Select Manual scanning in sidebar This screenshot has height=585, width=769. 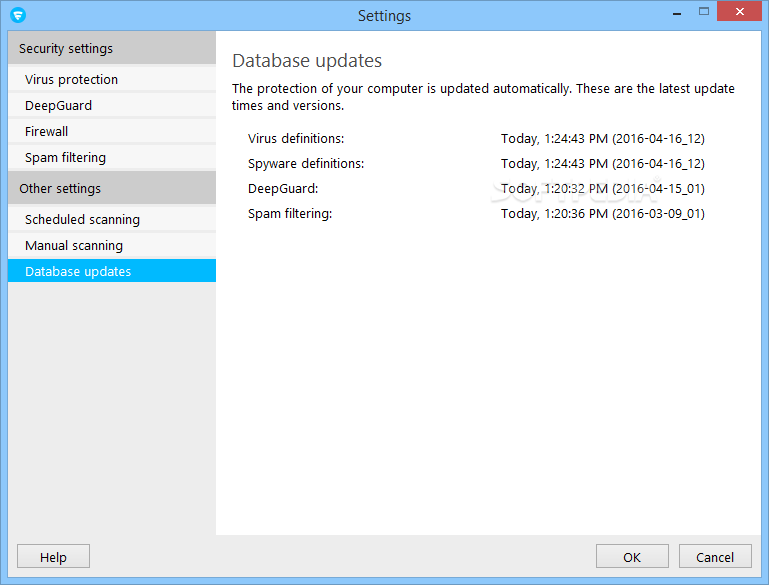(x=112, y=245)
